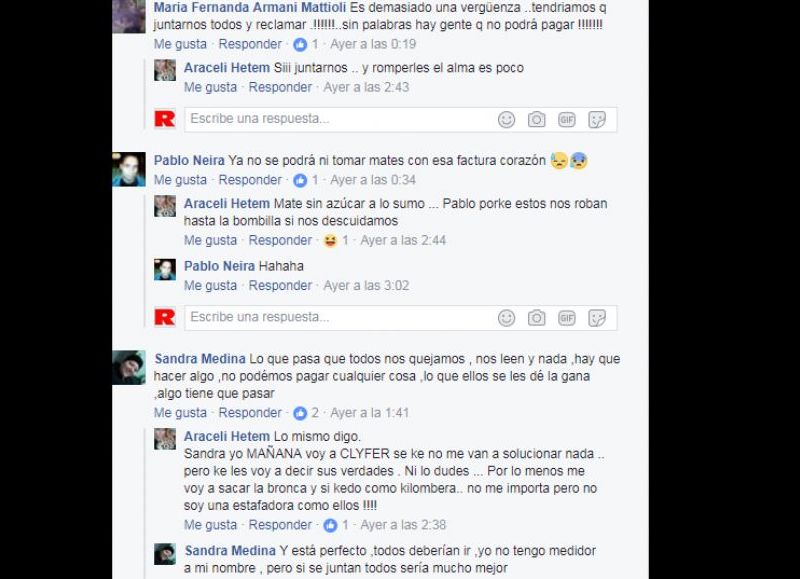800x579 pixels.
Task: Insert GIF using first reply box GIF icon
Action: pyautogui.click(x=566, y=120)
